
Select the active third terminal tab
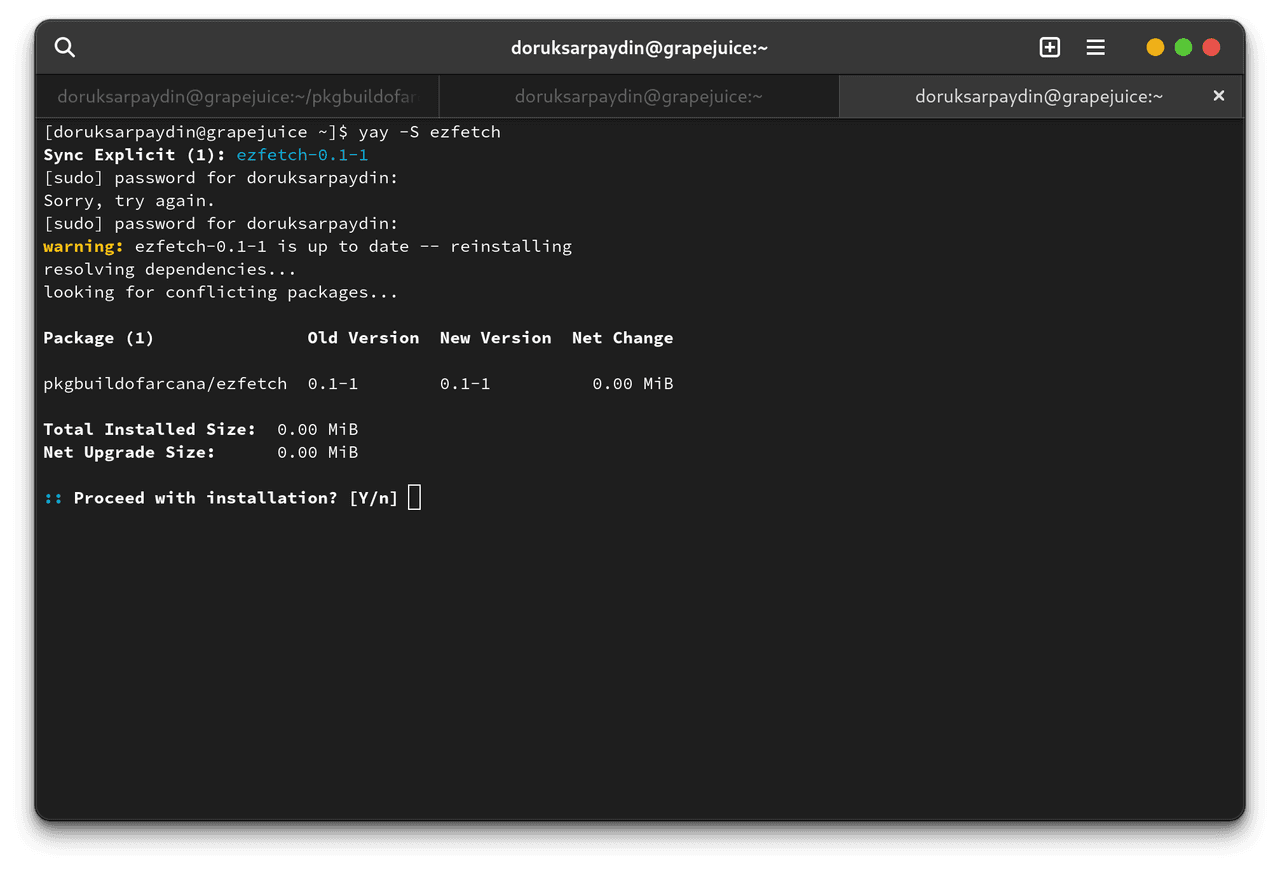point(1038,97)
